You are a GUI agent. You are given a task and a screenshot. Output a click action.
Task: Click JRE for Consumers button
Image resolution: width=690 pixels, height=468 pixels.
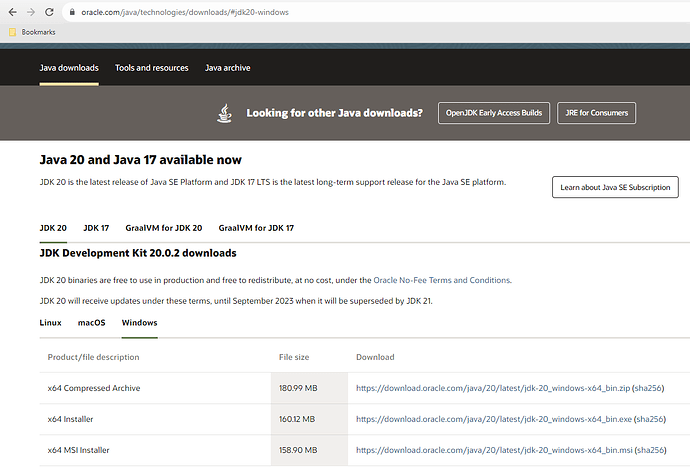596,113
